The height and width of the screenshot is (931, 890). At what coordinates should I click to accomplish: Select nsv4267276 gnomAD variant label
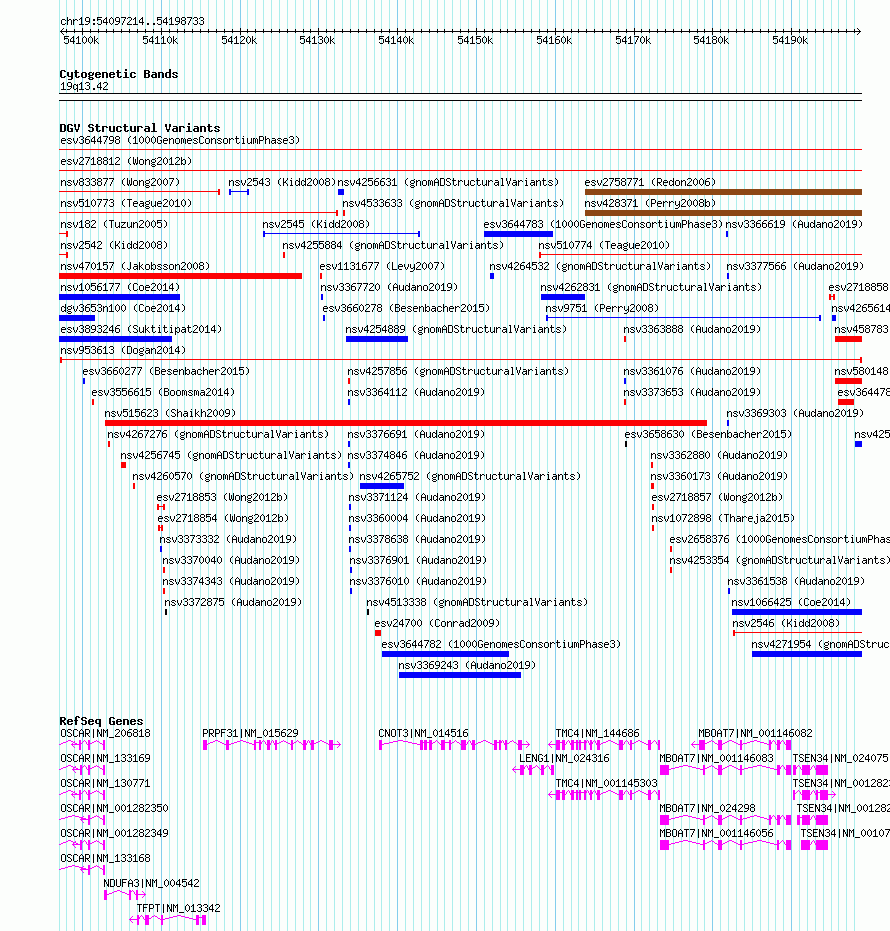click(x=218, y=435)
